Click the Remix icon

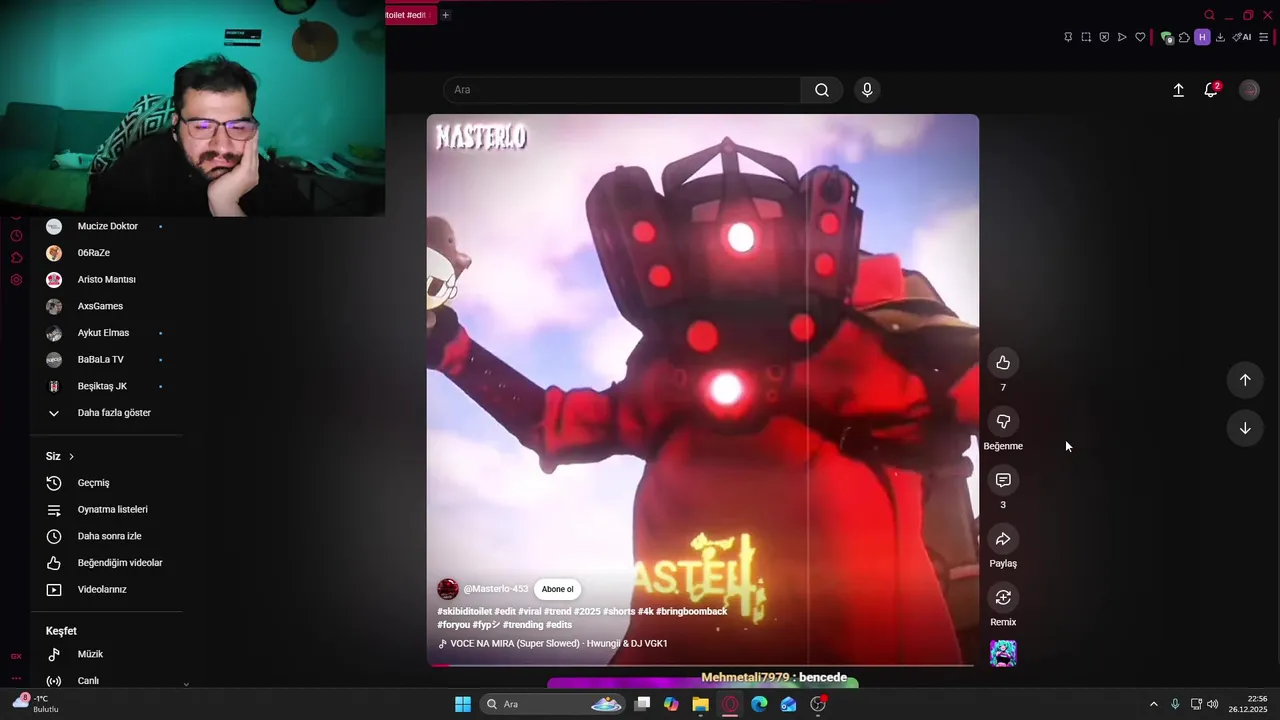pos(1003,597)
